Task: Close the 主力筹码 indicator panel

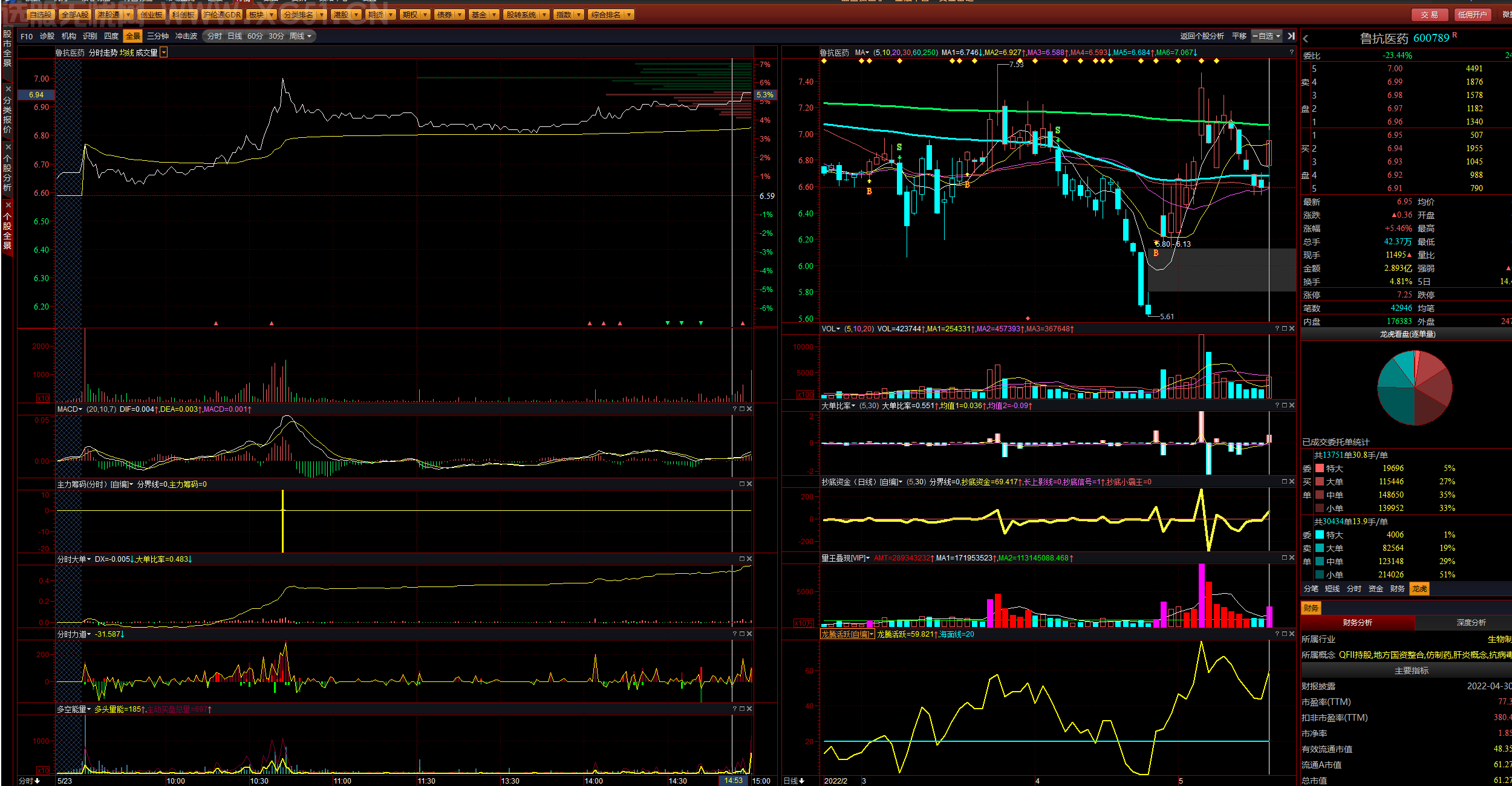Action: pos(749,484)
